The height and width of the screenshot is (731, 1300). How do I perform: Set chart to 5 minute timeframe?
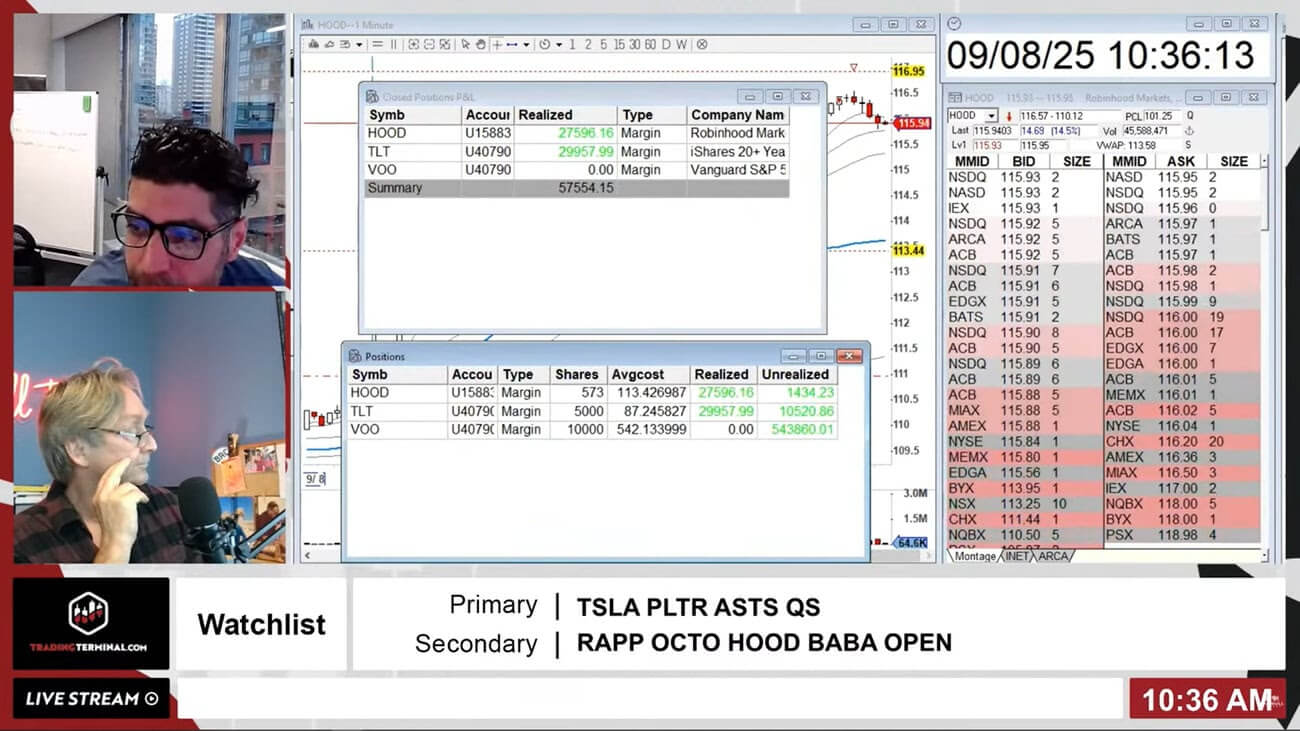(x=603, y=44)
